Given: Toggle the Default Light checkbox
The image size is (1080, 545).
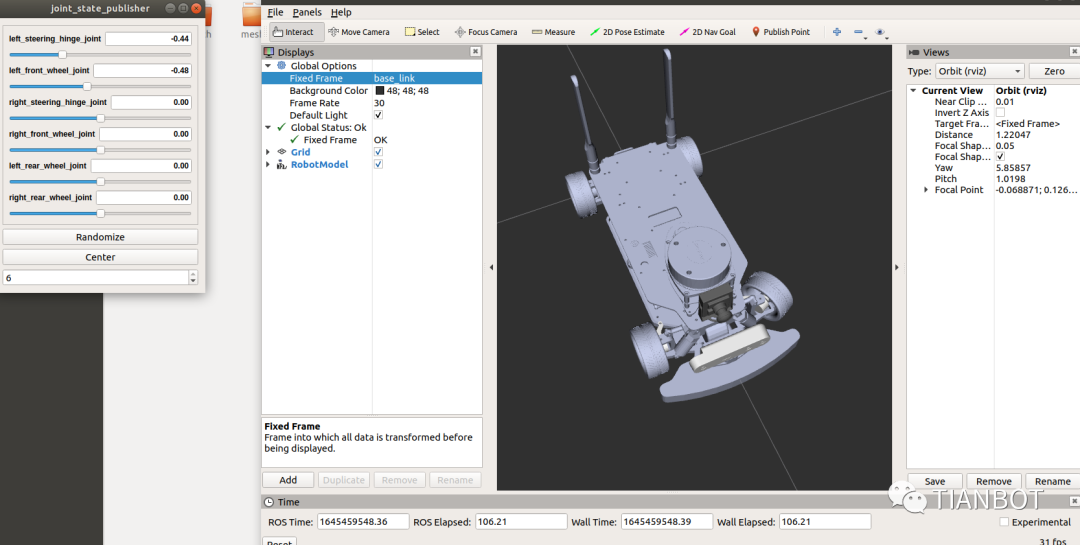Looking at the screenshot, I should 378,115.
